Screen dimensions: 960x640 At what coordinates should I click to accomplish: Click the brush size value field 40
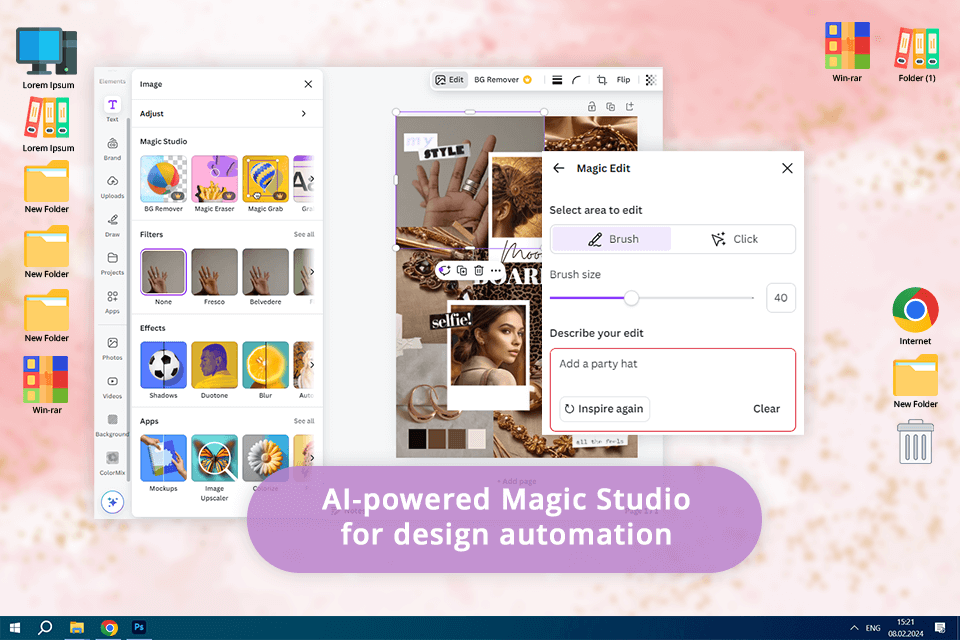click(781, 298)
